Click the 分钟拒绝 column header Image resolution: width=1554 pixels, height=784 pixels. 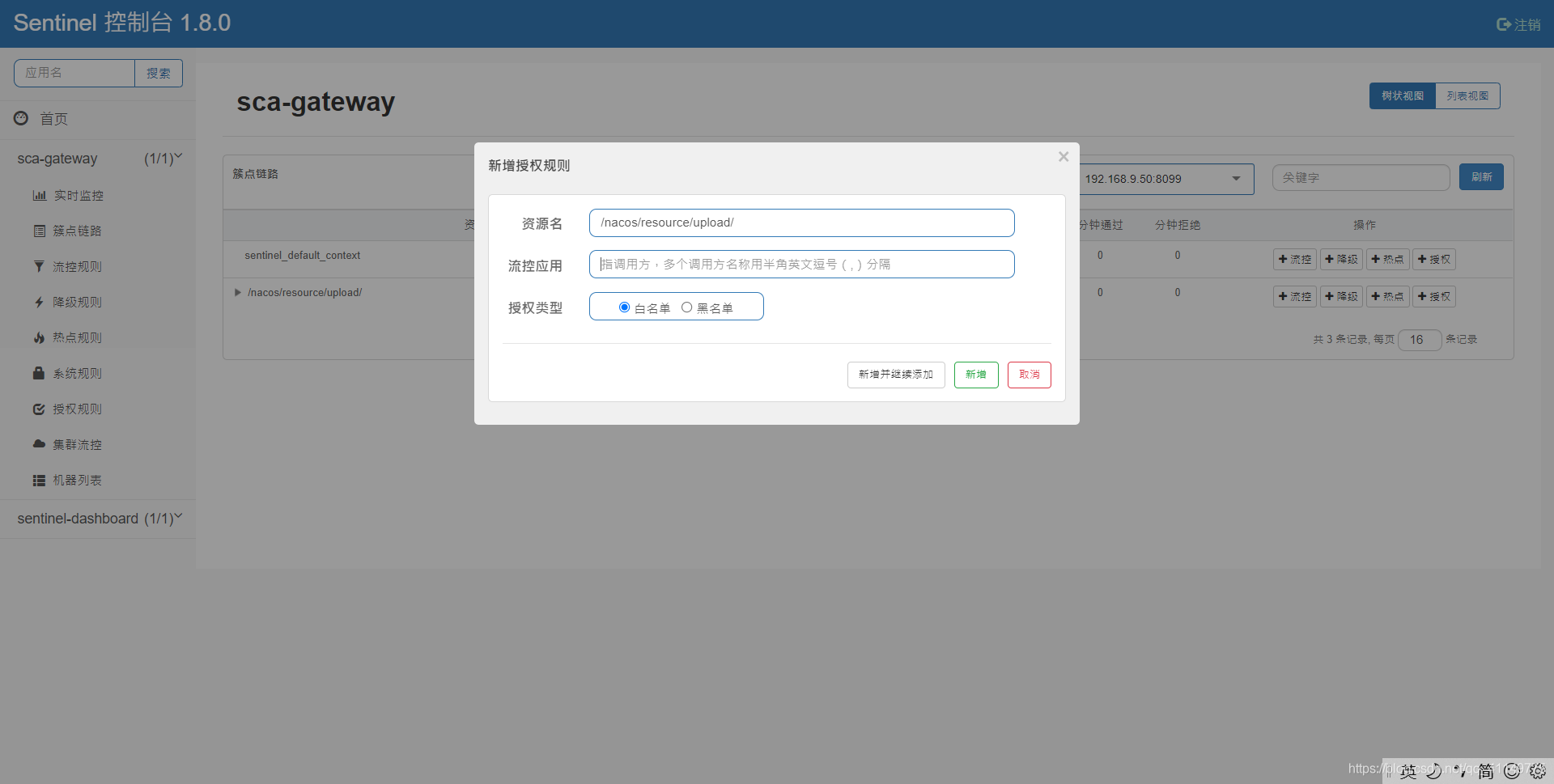(1178, 225)
